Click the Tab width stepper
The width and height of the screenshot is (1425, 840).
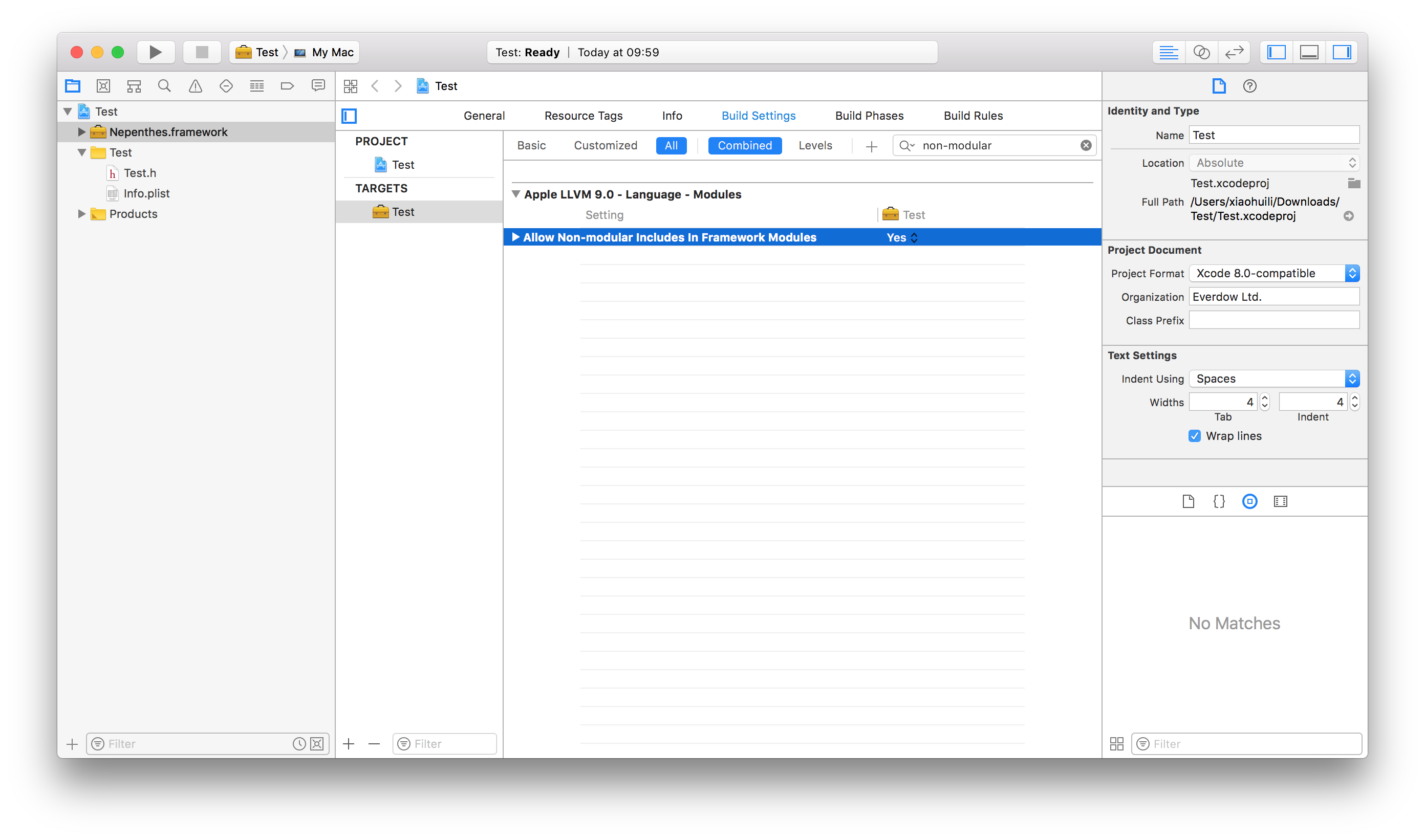point(1265,402)
